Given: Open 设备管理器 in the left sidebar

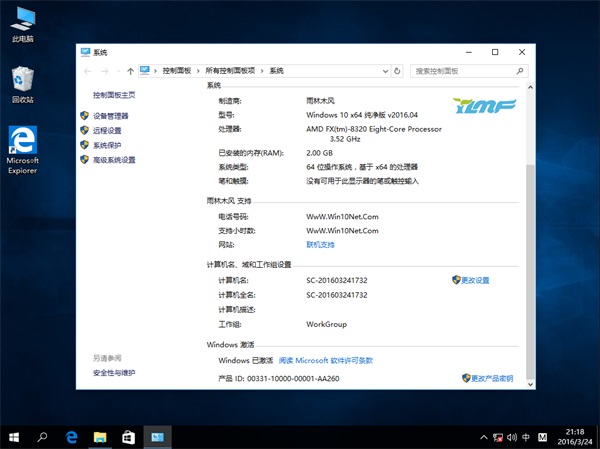Looking at the screenshot, I should [x=110, y=116].
